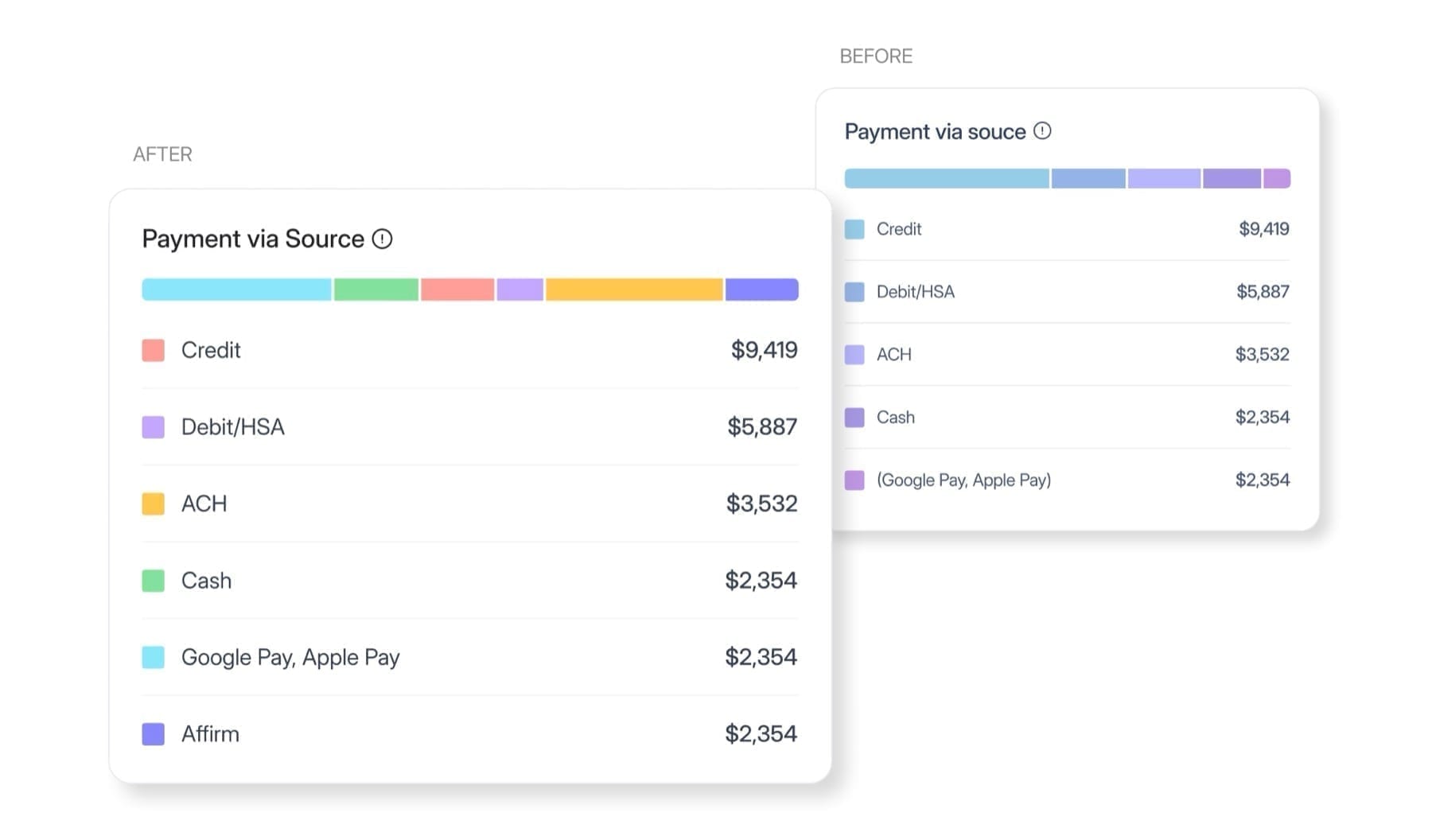This screenshot has width=1432, height=840.
Task: Click the largest blue segment in Before bar
Action: click(x=947, y=178)
